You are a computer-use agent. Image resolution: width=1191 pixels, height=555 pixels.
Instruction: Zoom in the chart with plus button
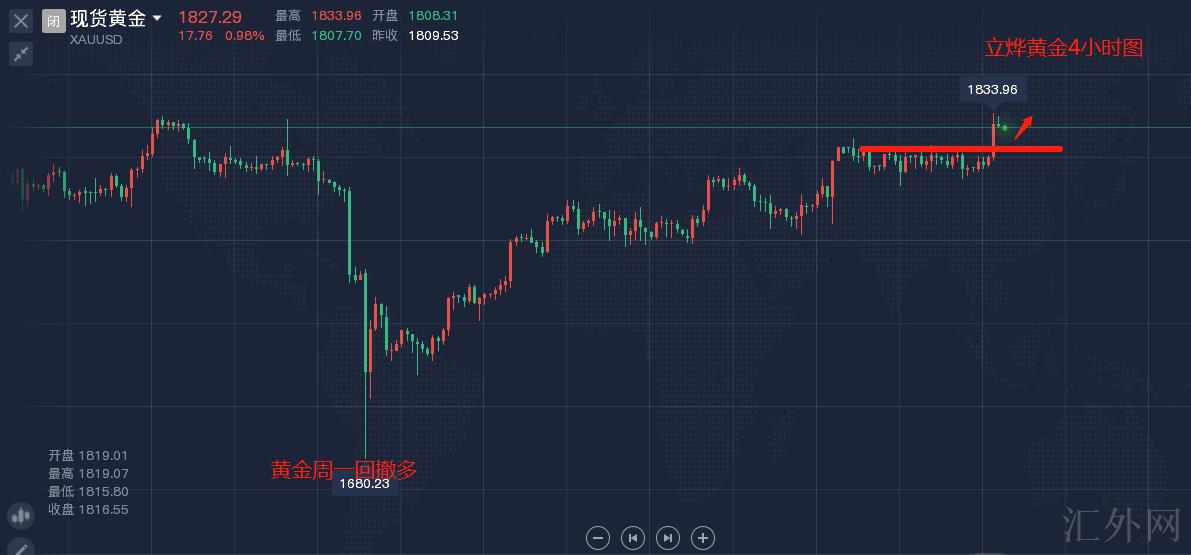703,538
